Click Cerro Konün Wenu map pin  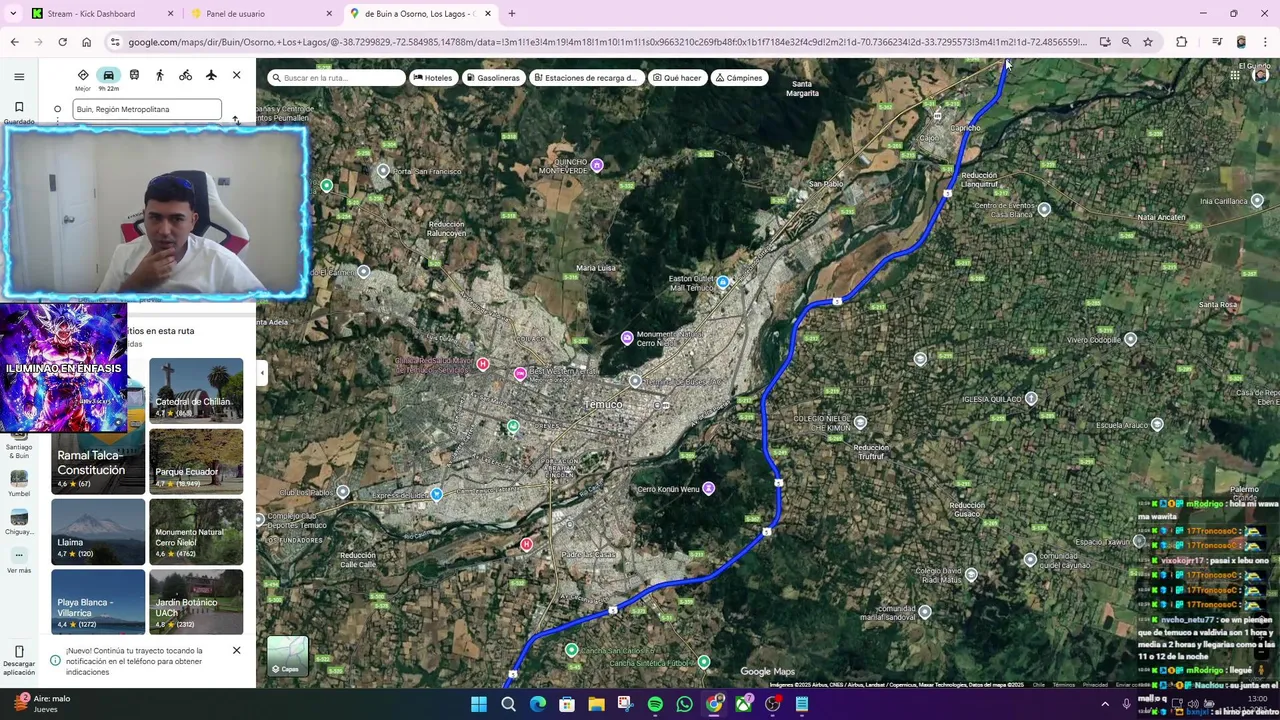coord(709,489)
